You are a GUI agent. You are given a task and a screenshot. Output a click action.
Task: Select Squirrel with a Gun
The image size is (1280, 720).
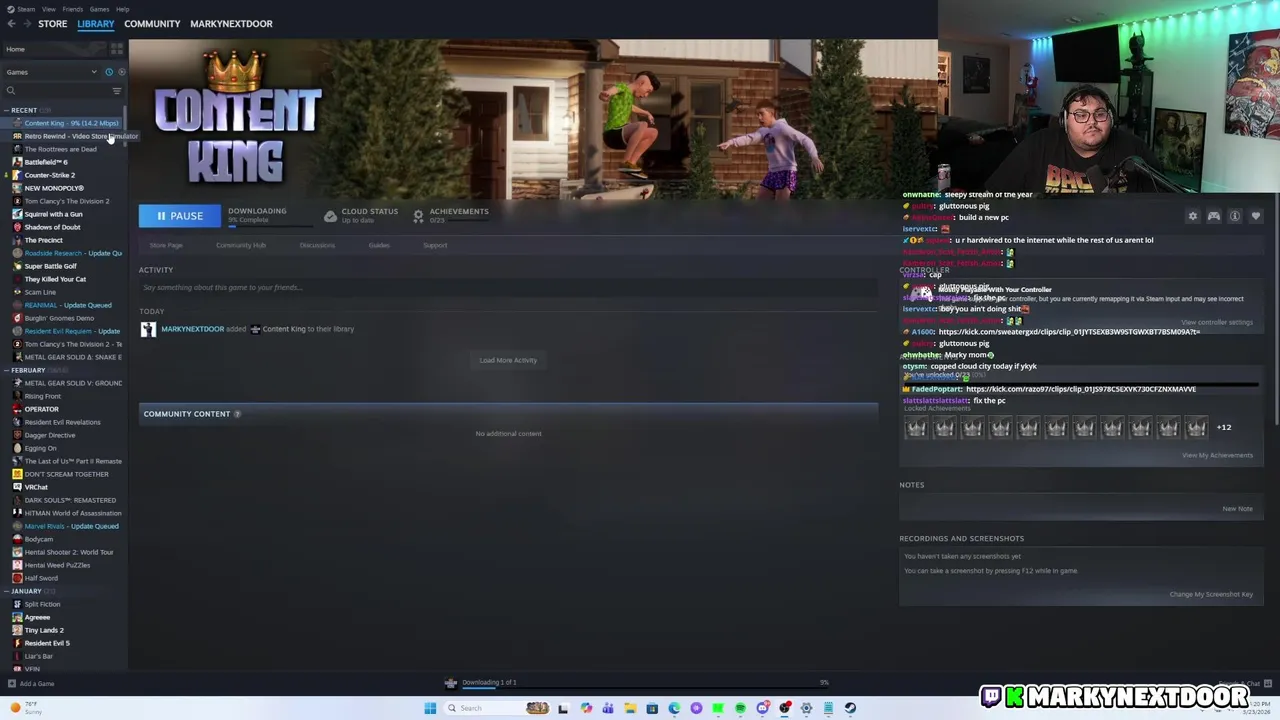[53, 214]
